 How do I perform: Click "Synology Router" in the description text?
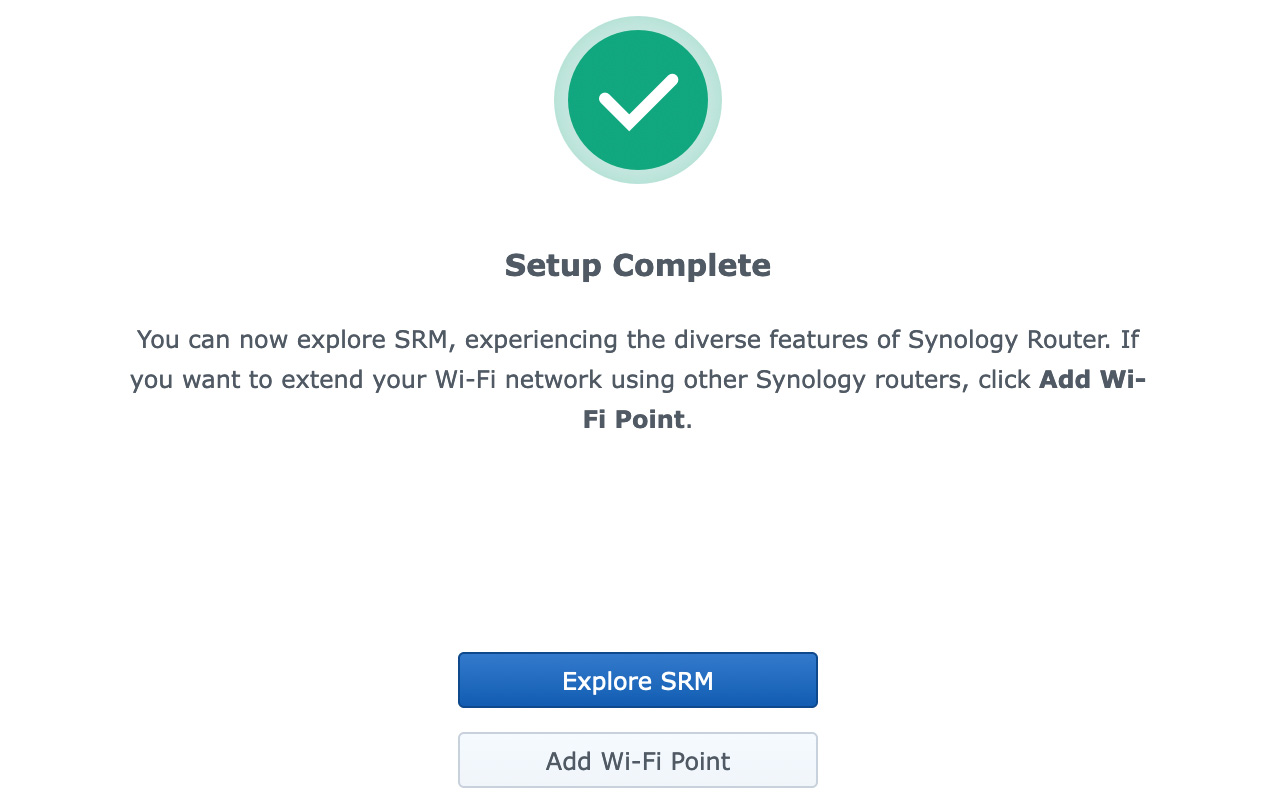point(1008,340)
